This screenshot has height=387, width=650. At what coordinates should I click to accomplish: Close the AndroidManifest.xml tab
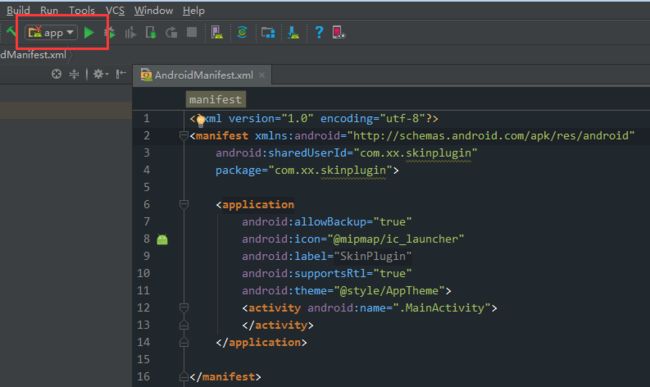262,75
